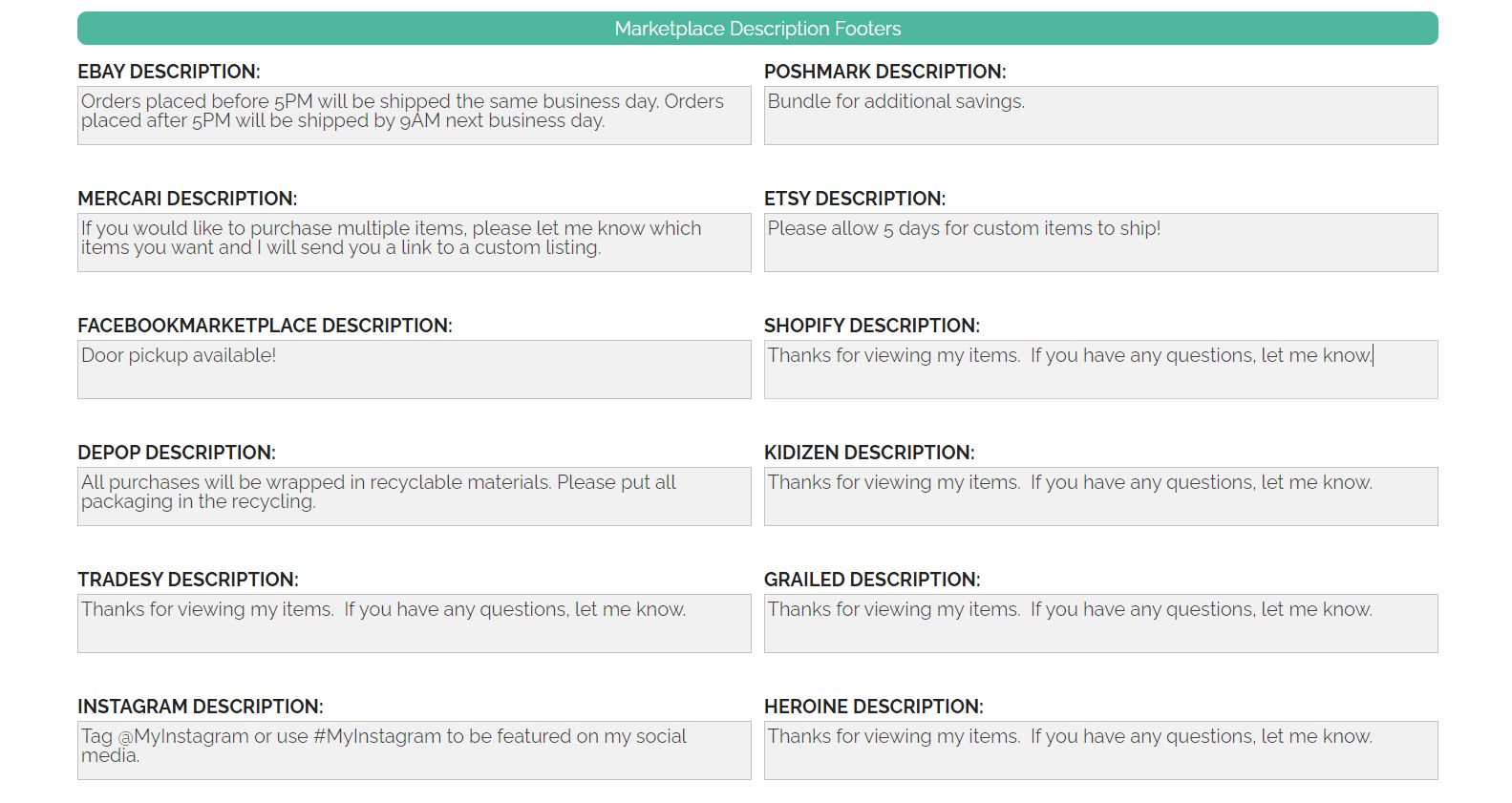Select the Kidizen description text field
The width and height of the screenshot is (1512, 803).
coord(1100,497)
